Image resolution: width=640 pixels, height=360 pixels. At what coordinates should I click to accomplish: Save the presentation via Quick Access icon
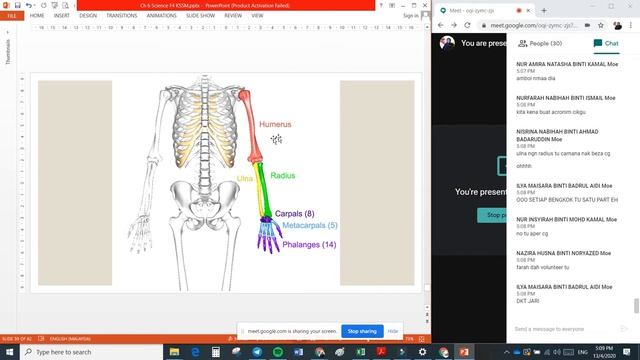point(18,5)
